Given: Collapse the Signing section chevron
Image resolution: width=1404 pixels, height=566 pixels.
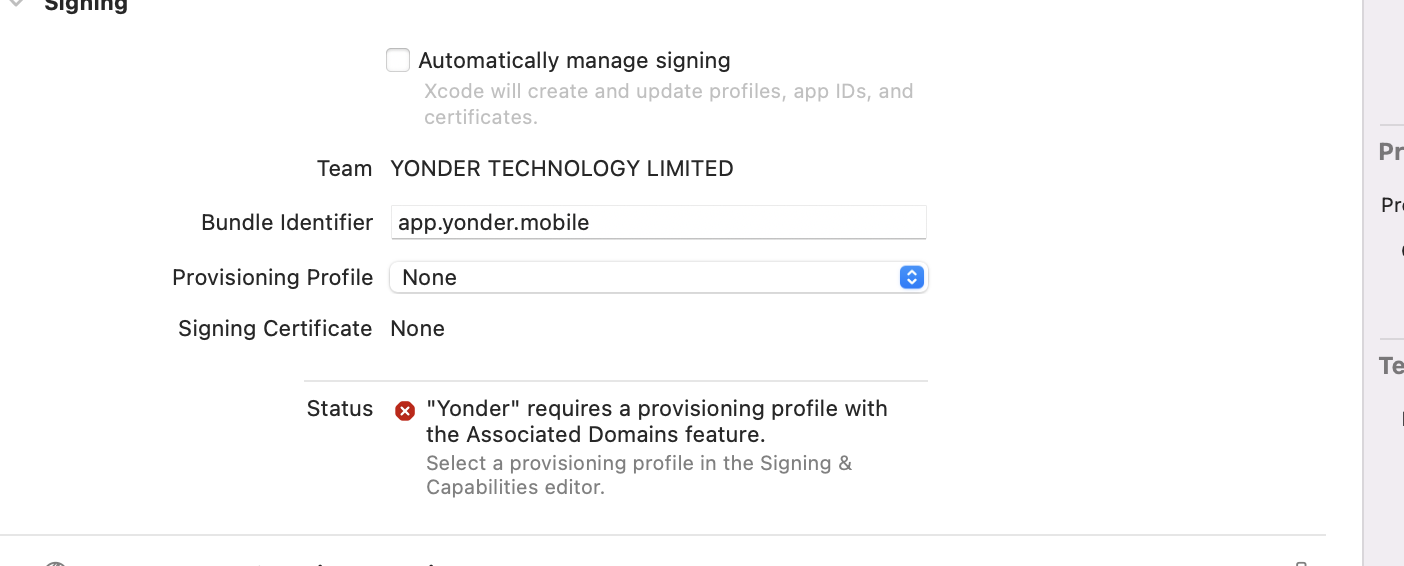Looking at the screenshot, I should 16,4.
